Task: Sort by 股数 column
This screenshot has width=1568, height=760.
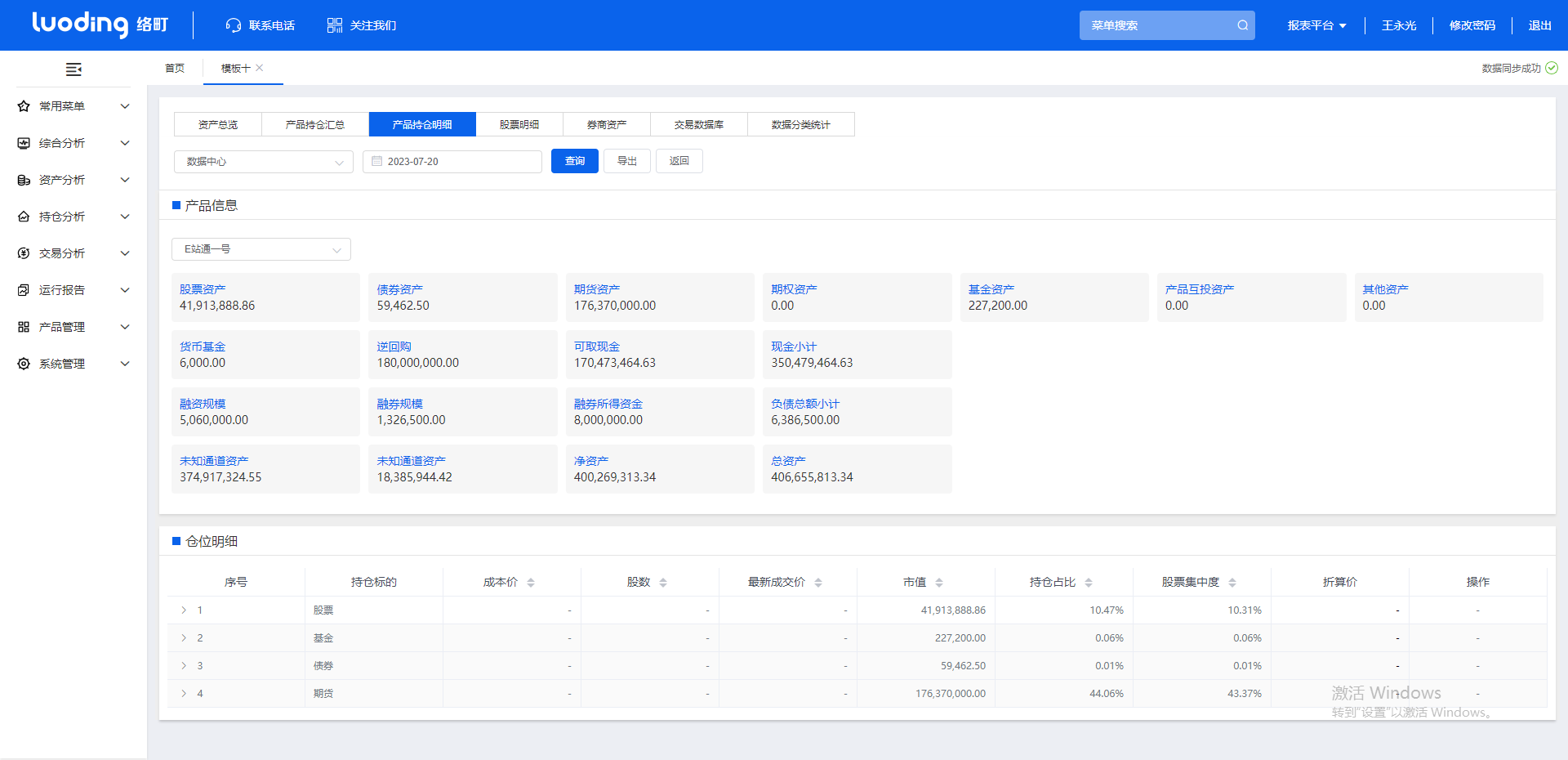Action: point(663,583)
